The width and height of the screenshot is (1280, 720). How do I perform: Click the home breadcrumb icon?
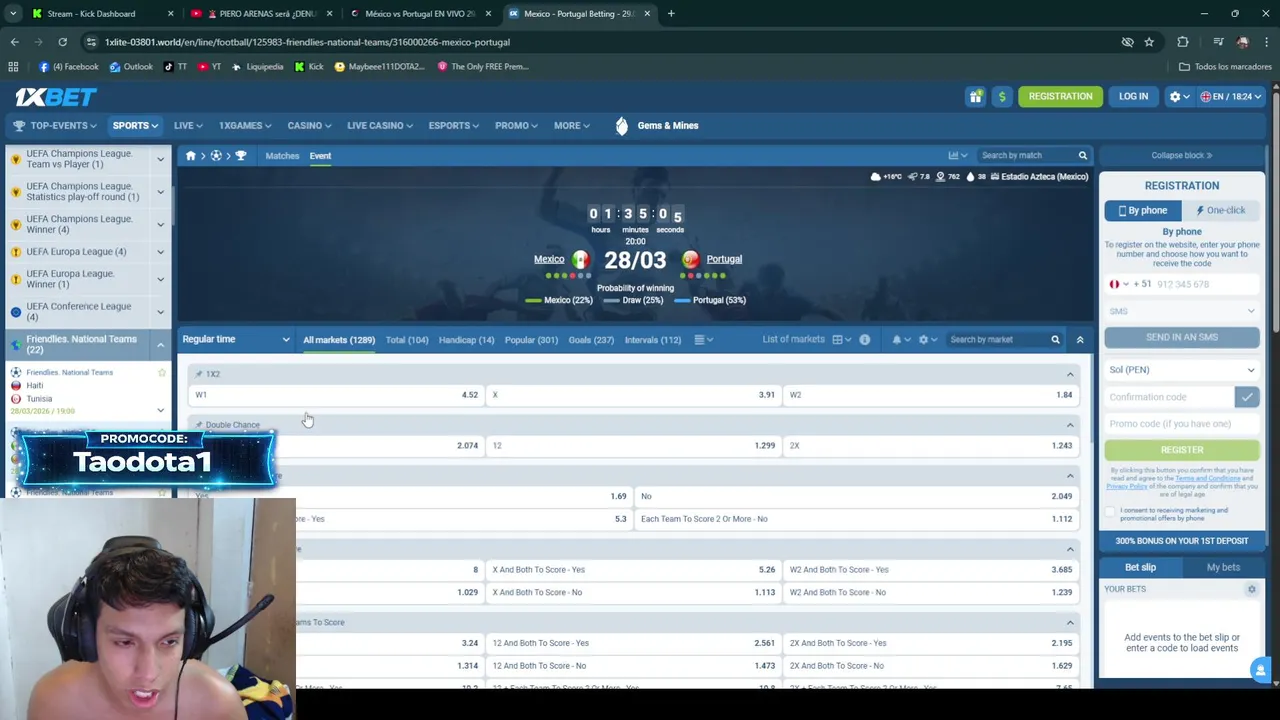tap(191, 156)
